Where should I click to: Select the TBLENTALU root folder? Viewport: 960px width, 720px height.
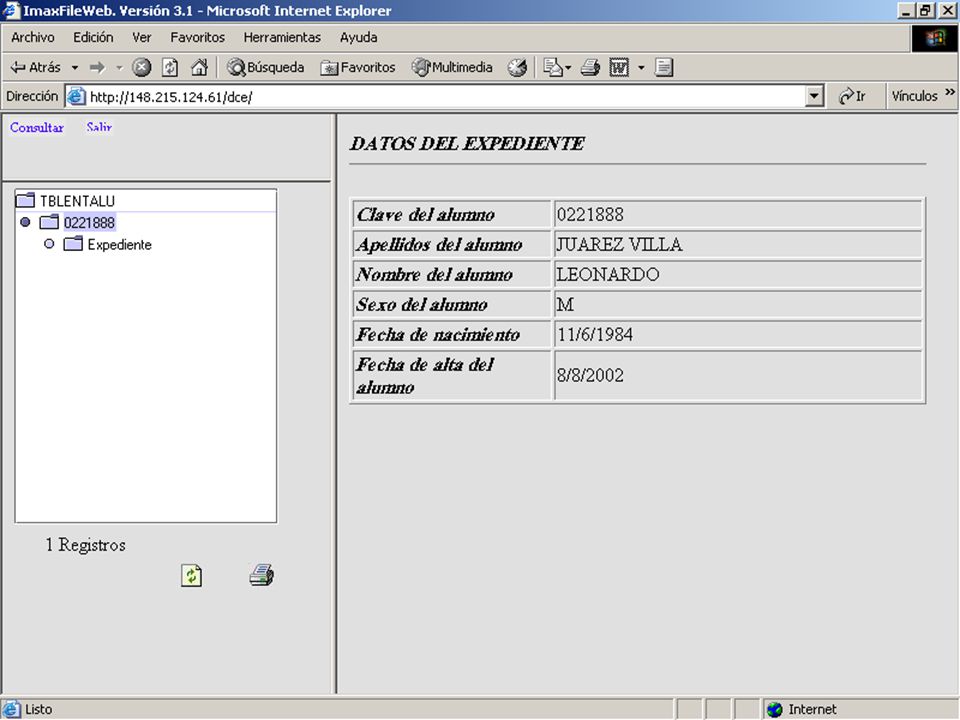77,201
